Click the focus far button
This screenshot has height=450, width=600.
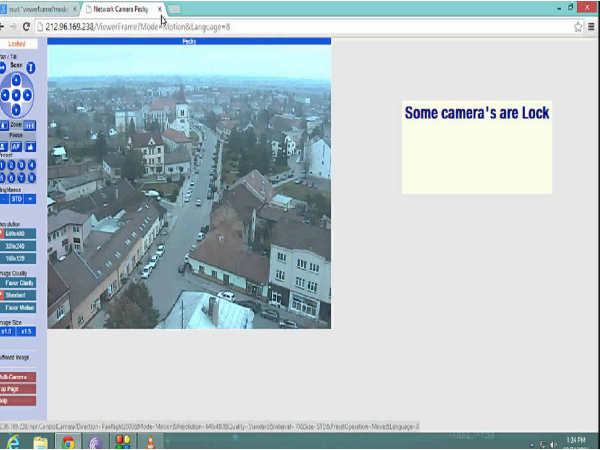30,146
